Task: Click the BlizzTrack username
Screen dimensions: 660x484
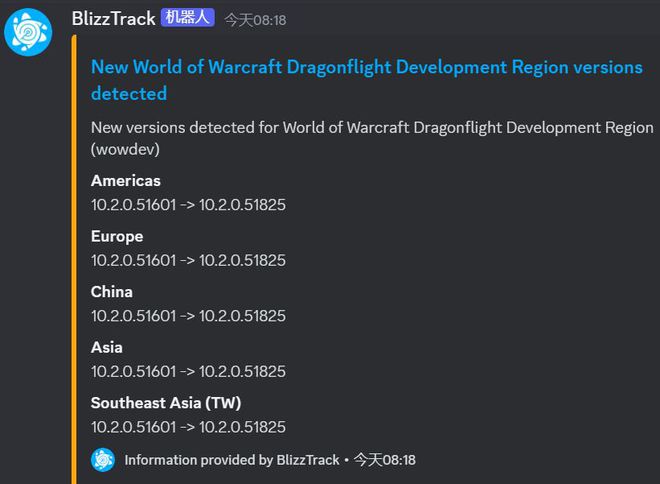Action: 114,19
